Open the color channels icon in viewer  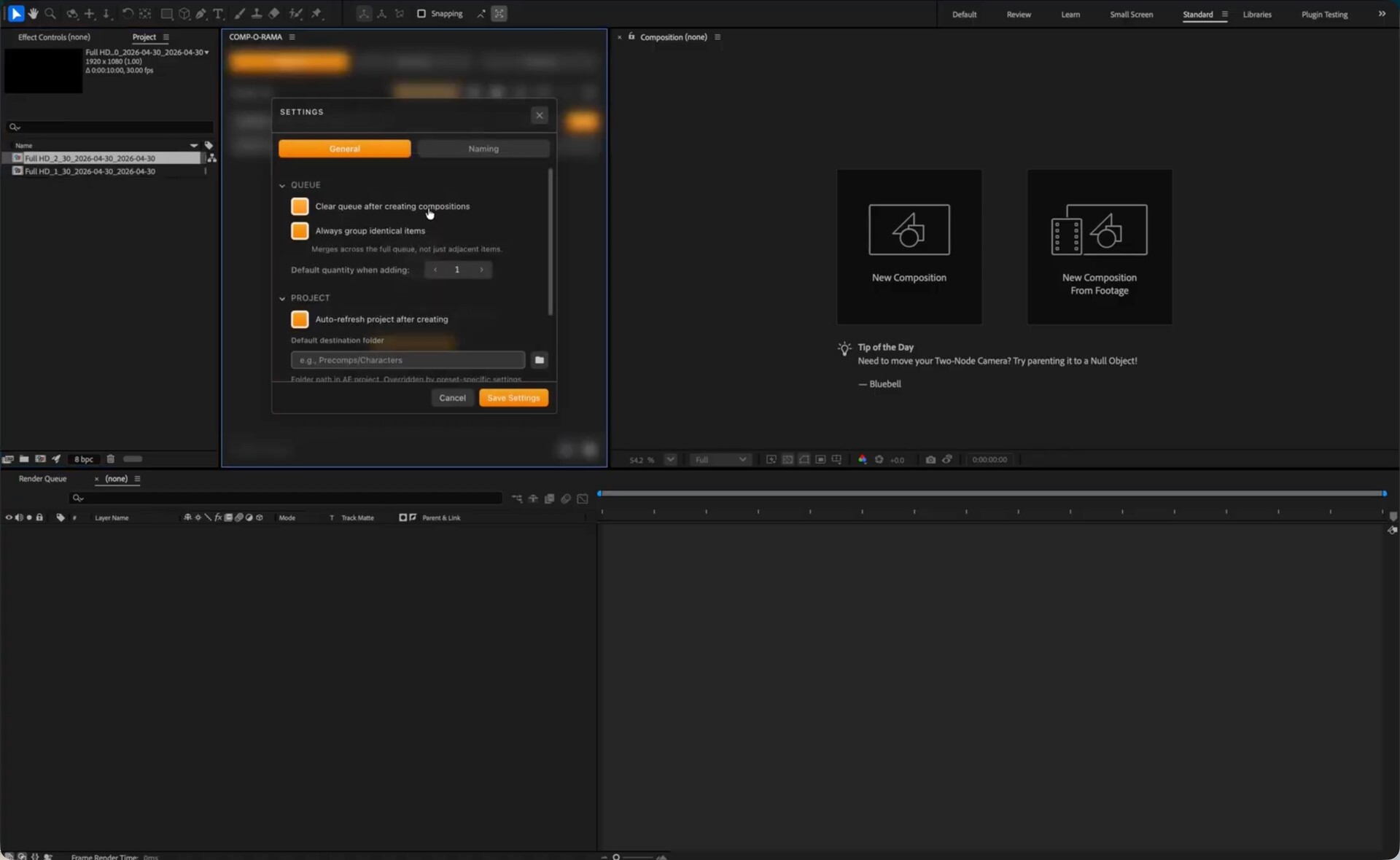[863, 460]
